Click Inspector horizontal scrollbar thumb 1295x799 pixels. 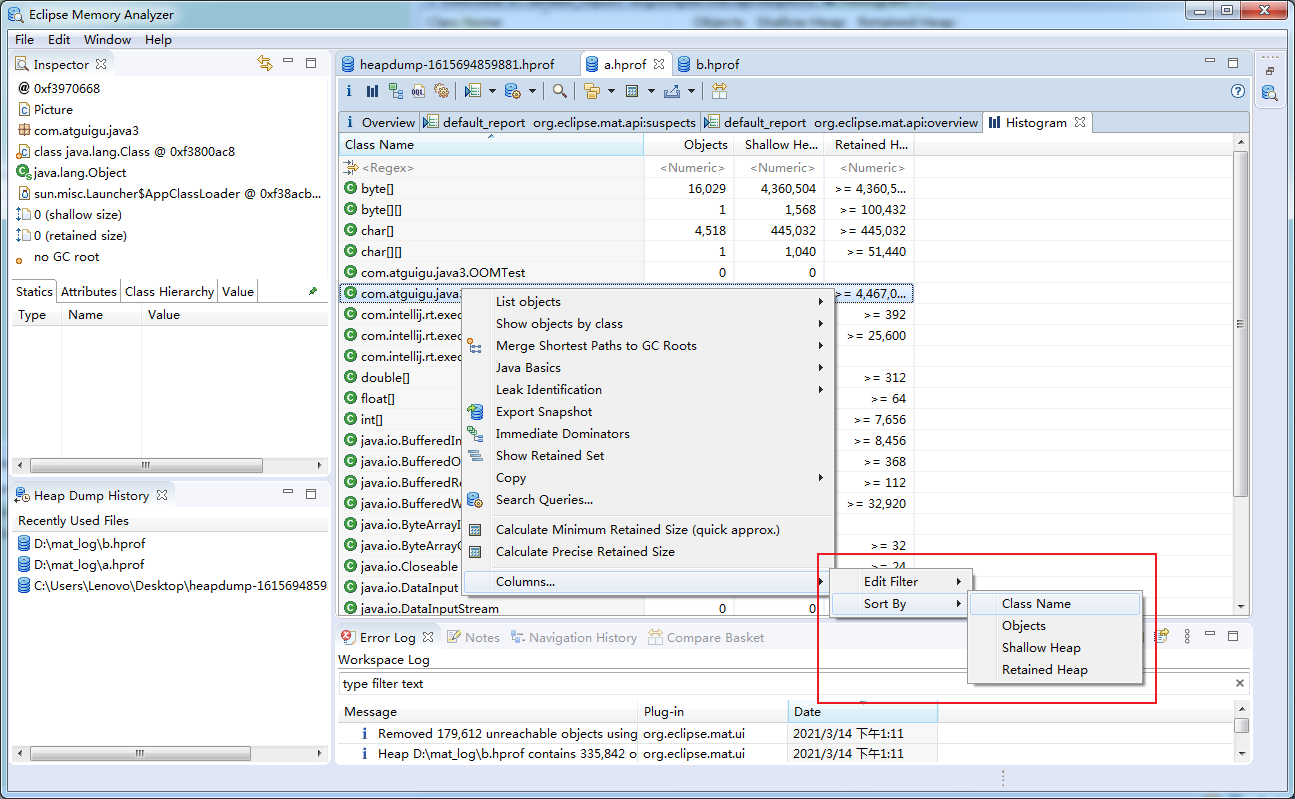point(146,465)
